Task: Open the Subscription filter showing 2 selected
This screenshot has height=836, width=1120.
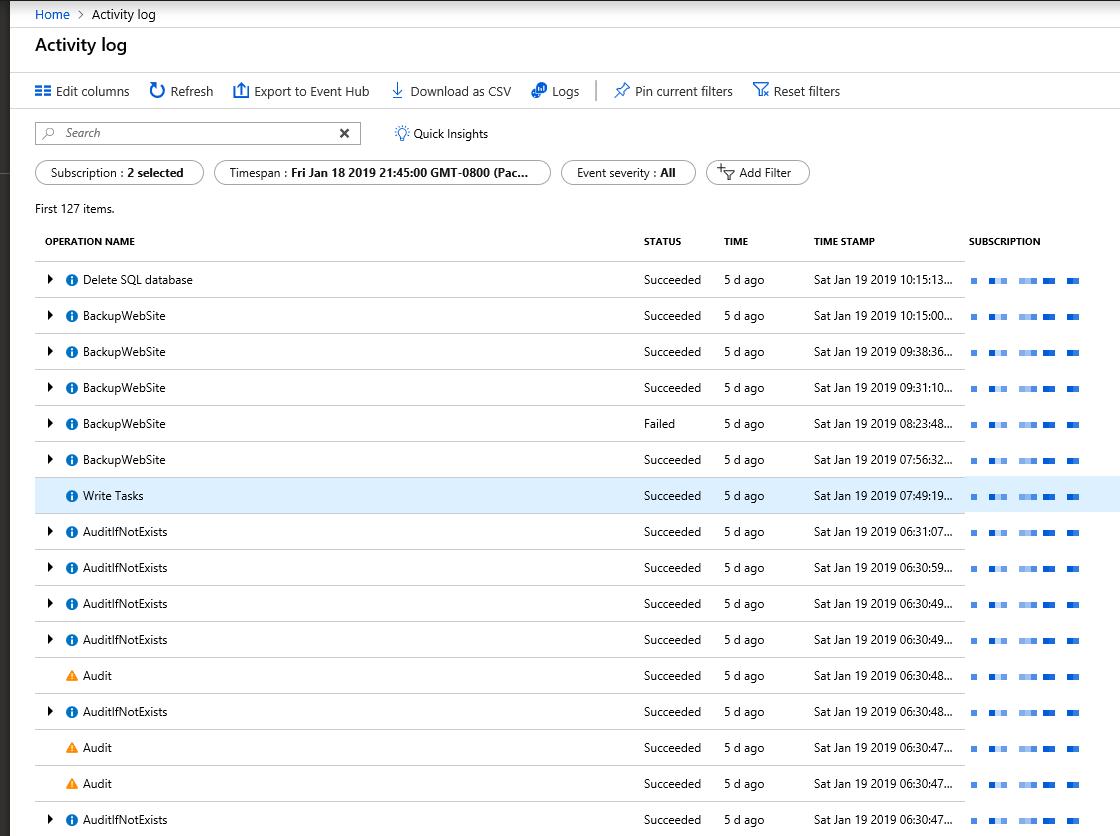Action: [x=119, y=172]
